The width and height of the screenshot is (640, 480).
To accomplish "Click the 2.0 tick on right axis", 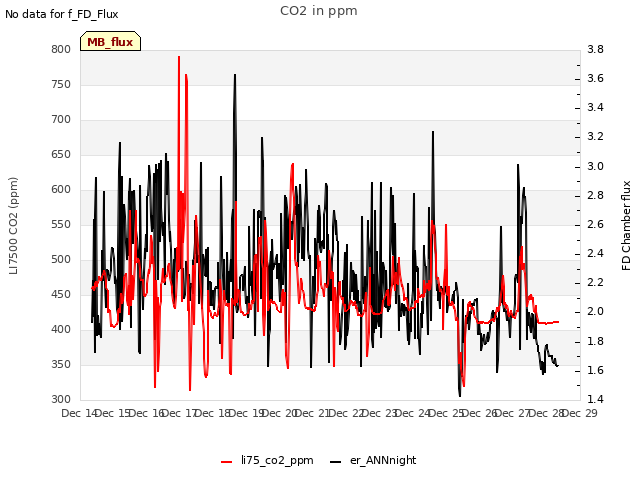I will click(x=596, y=312).
